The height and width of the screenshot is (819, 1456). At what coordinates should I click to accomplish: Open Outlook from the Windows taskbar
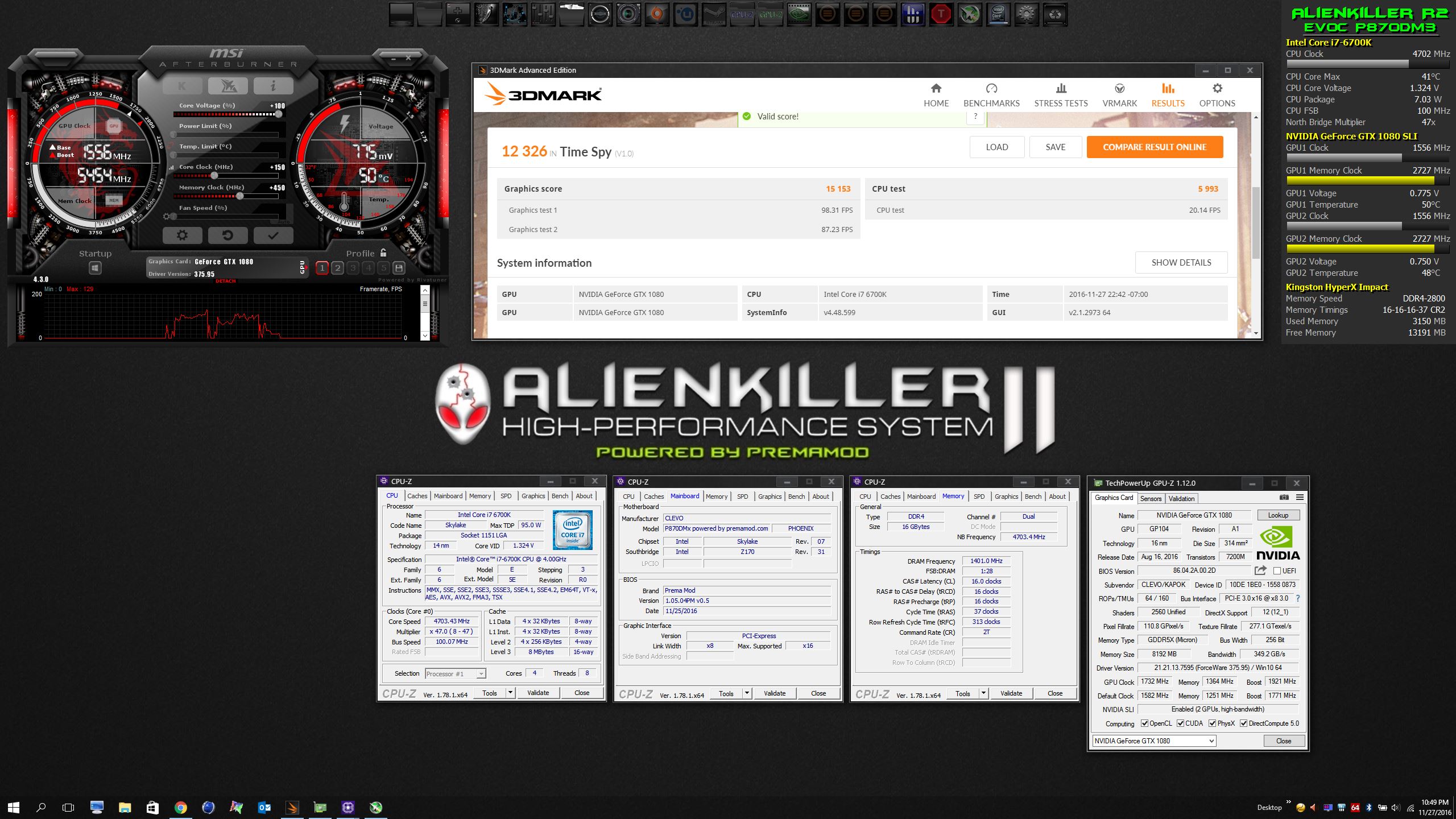pyautogui.click(x=264, y=807)
